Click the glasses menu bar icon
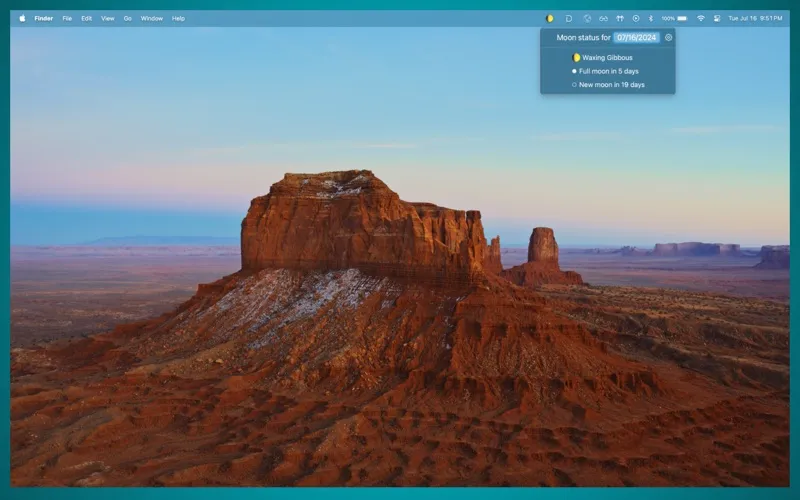 [603, 18]
